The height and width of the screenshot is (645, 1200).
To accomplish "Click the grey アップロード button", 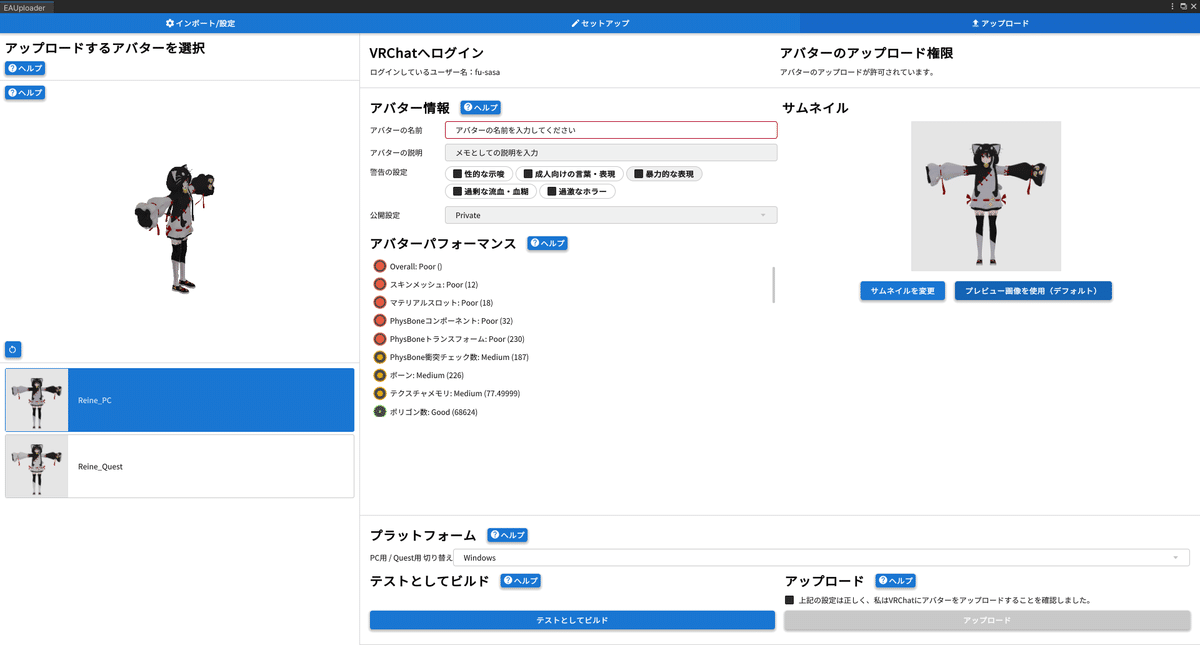I will 987,620.
